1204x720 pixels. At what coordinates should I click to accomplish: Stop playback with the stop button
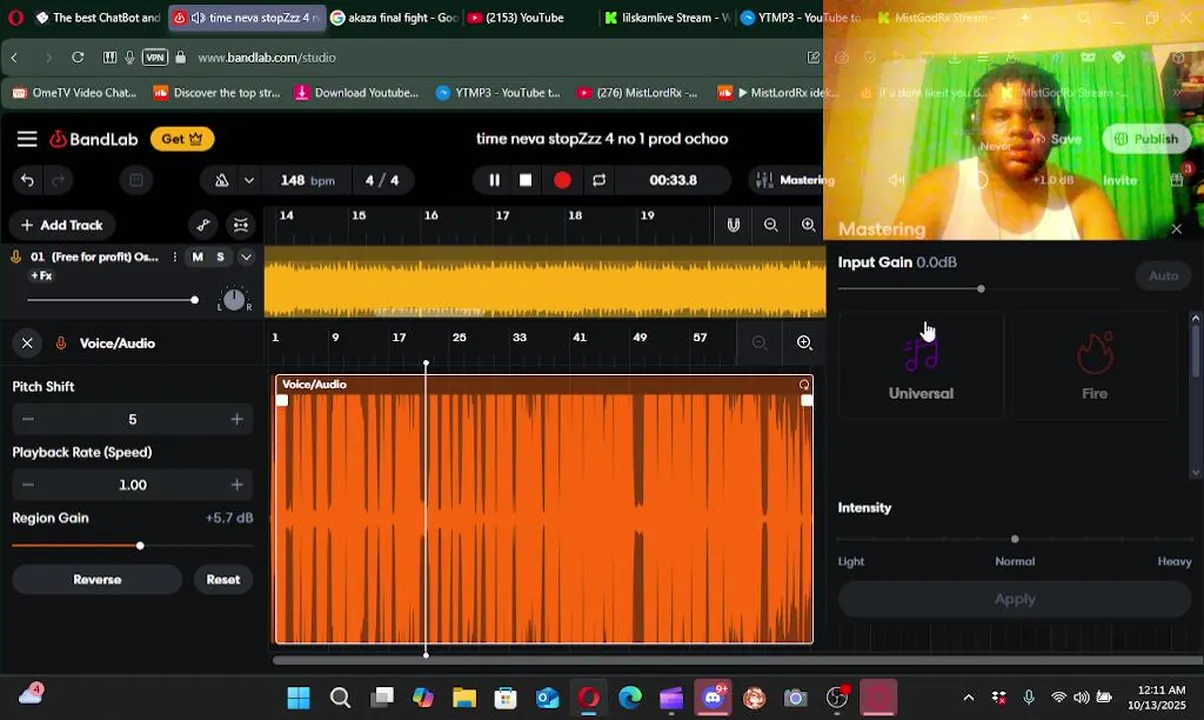pyautogui.click(x=526, y=180)
